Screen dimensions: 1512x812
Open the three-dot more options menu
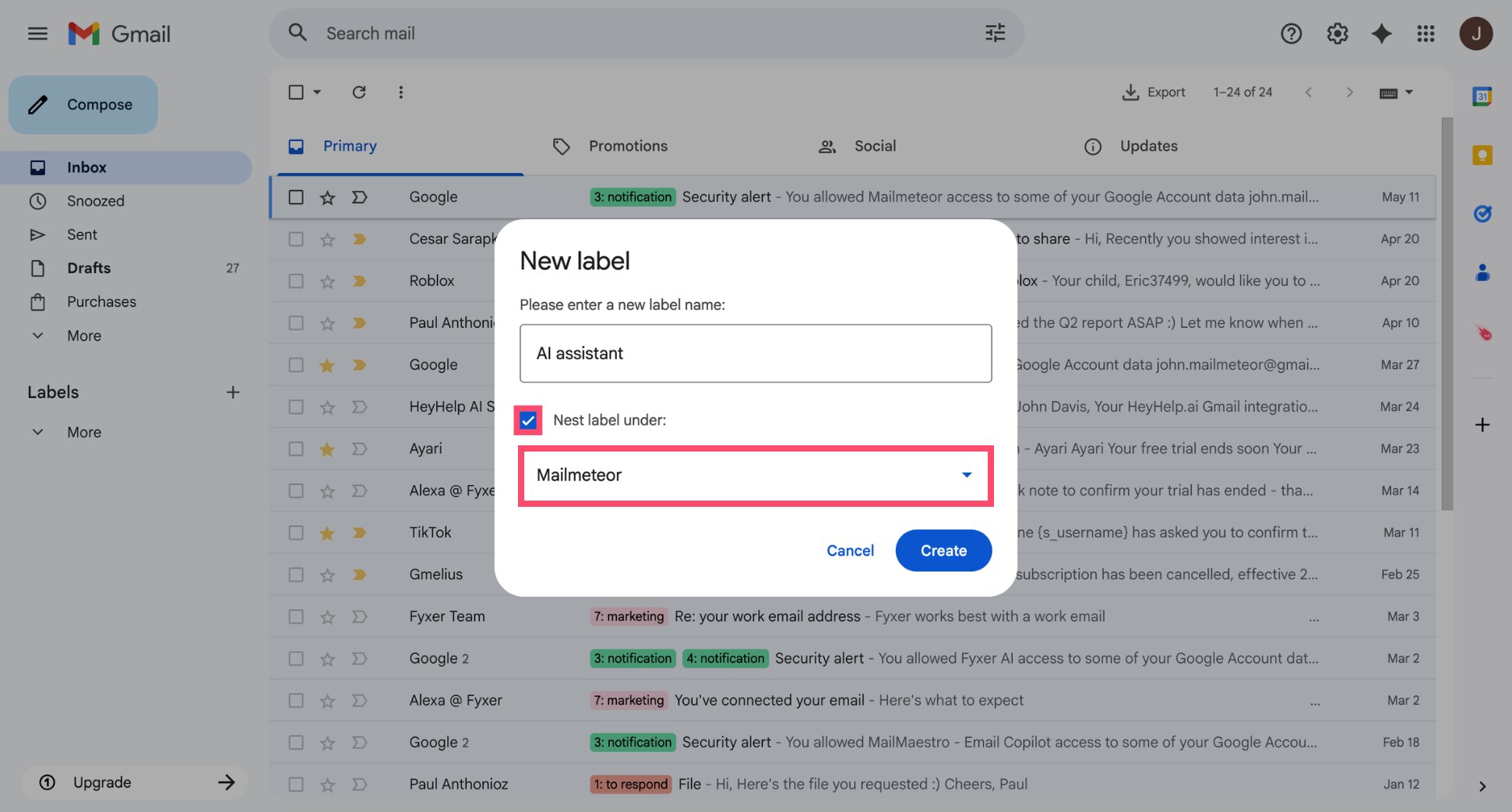(x=400, y=92)
